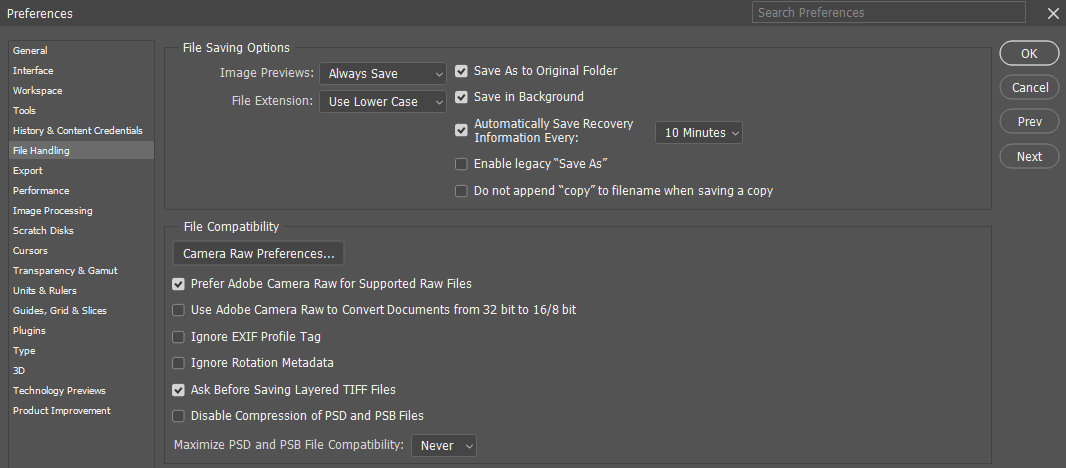Enable legacy "Save As" checkbox
Image resolution: width=1066 pixels, height=468 pixels.
tap(461, 163)
